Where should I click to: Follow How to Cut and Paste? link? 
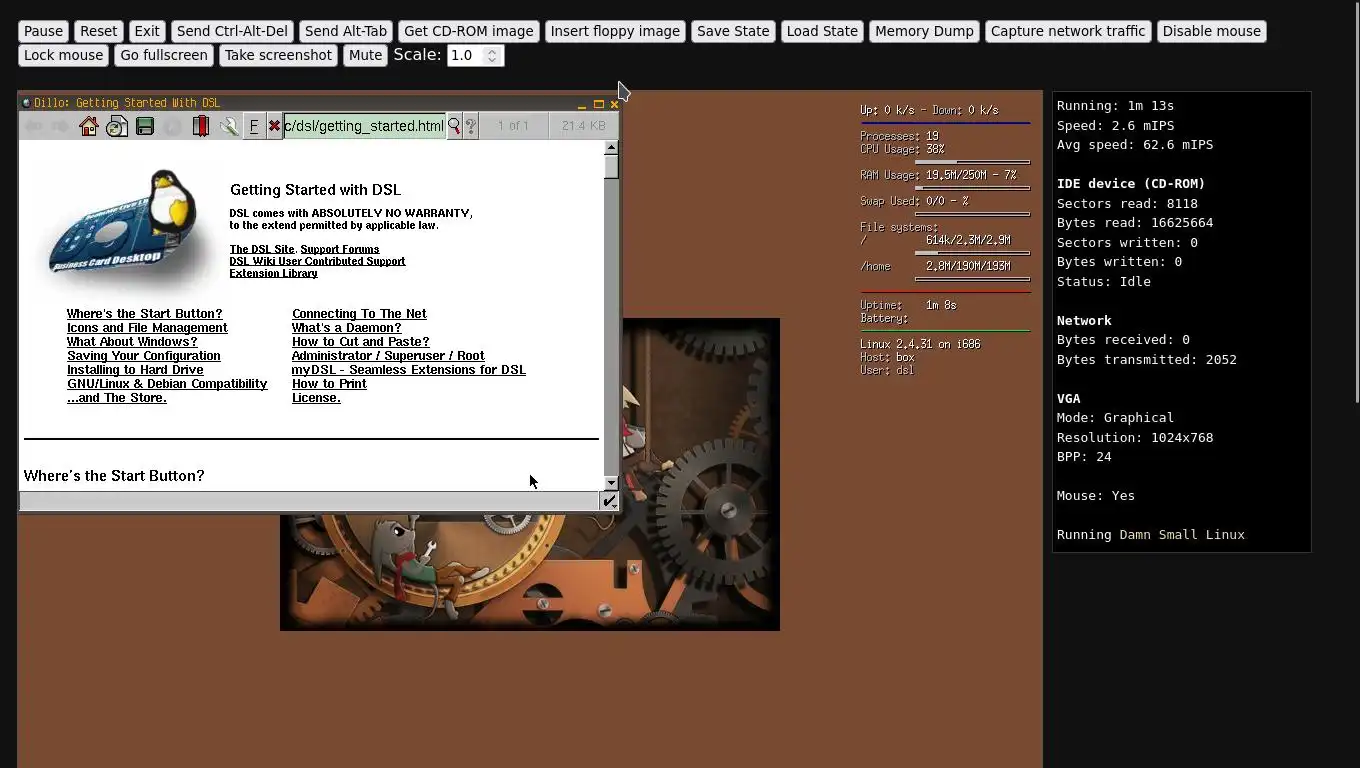360,342
